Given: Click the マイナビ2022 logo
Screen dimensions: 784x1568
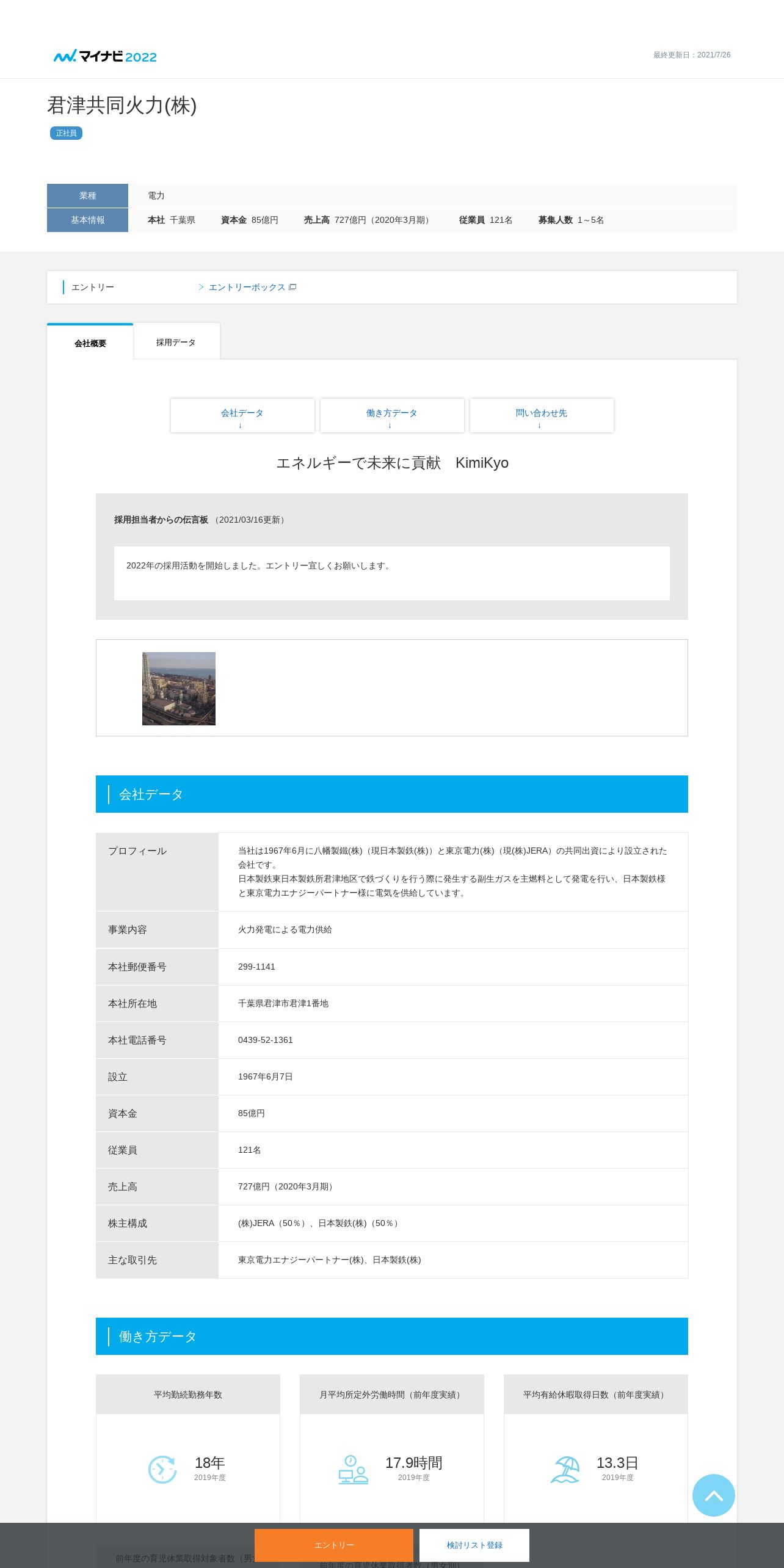Looking at the screenshot, I should click(105, 56).
